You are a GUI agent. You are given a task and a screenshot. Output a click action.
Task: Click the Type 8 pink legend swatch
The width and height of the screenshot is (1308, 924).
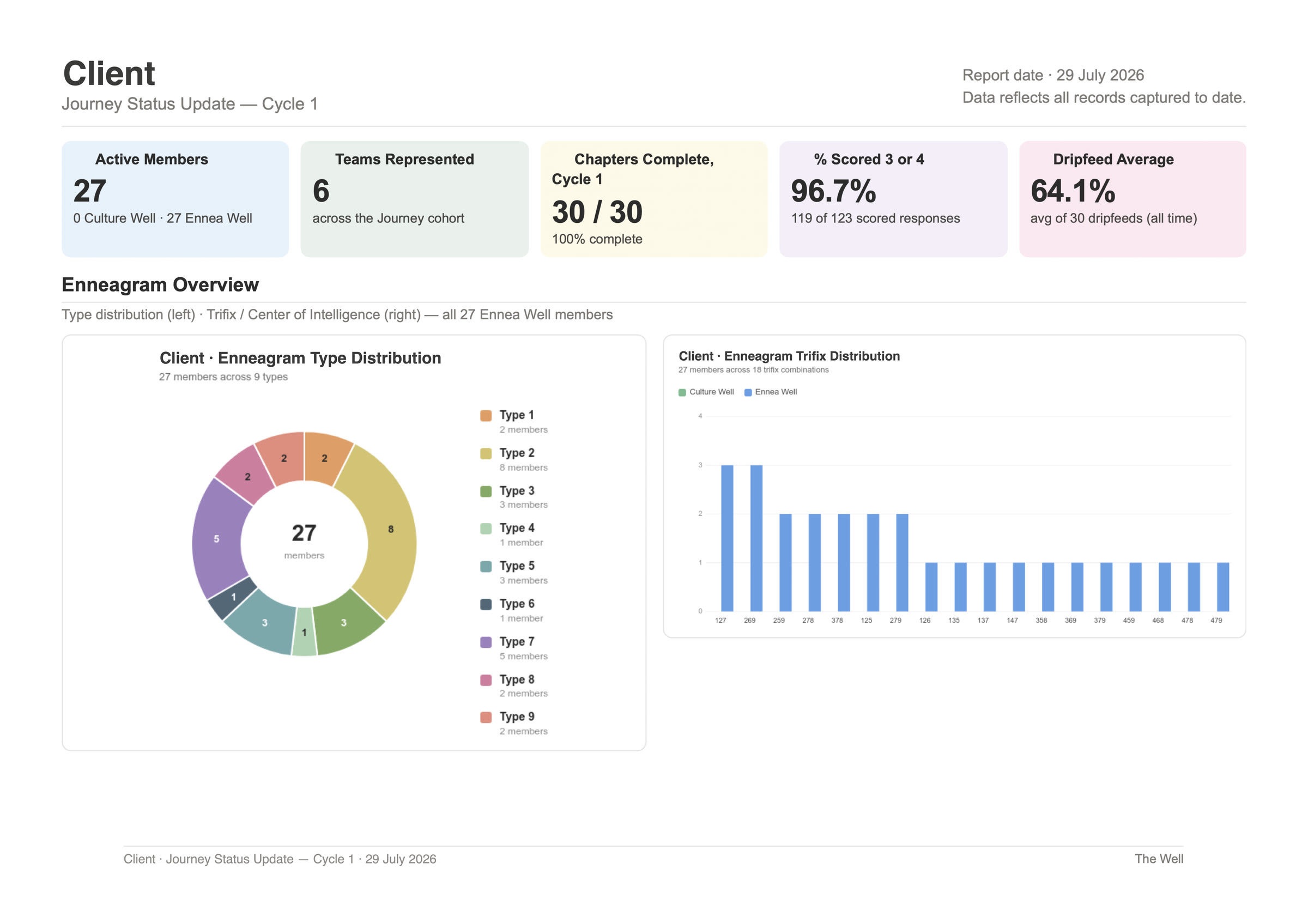[486, 680]
